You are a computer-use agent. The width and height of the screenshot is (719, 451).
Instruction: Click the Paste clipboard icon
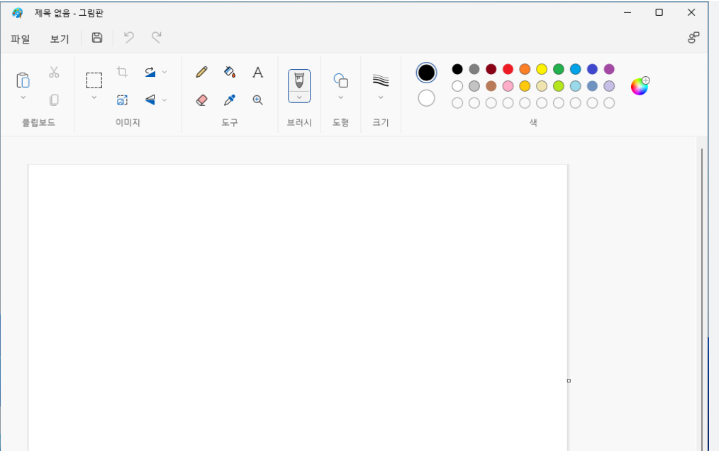tap(23, 80)
